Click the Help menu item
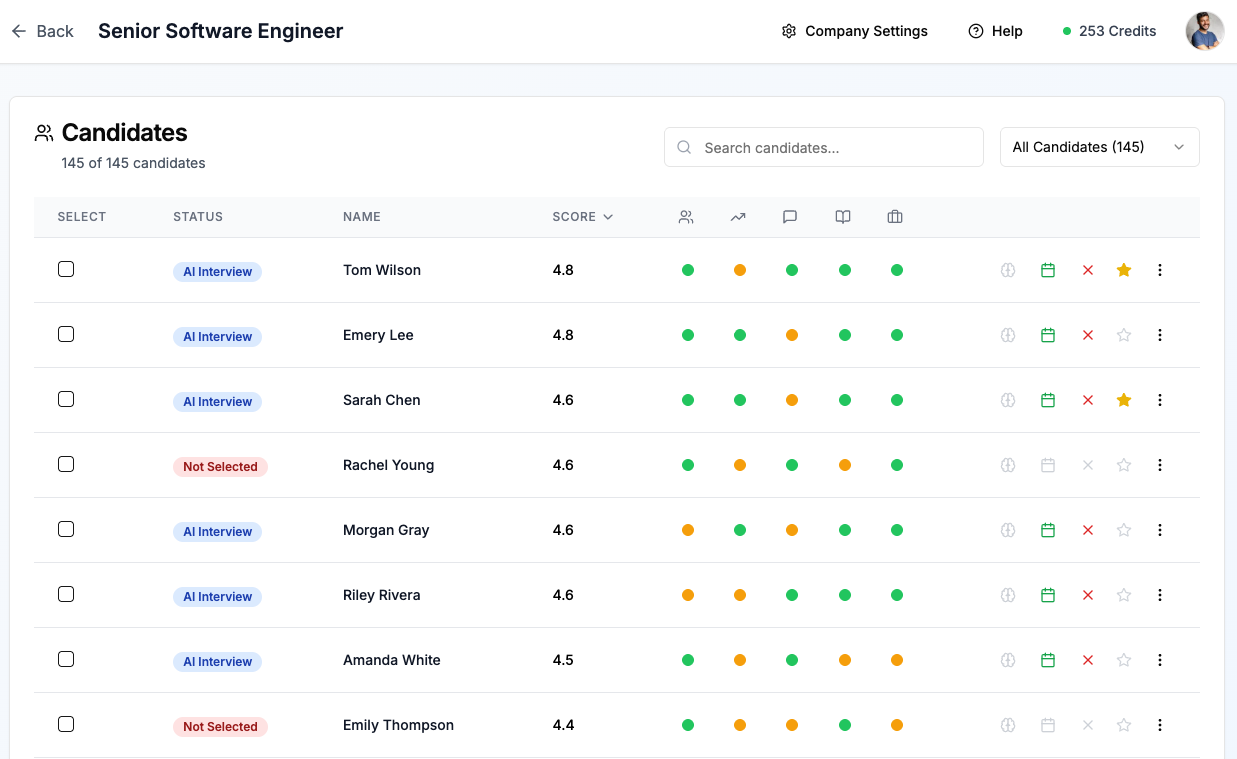 click(x=995, y=31)
